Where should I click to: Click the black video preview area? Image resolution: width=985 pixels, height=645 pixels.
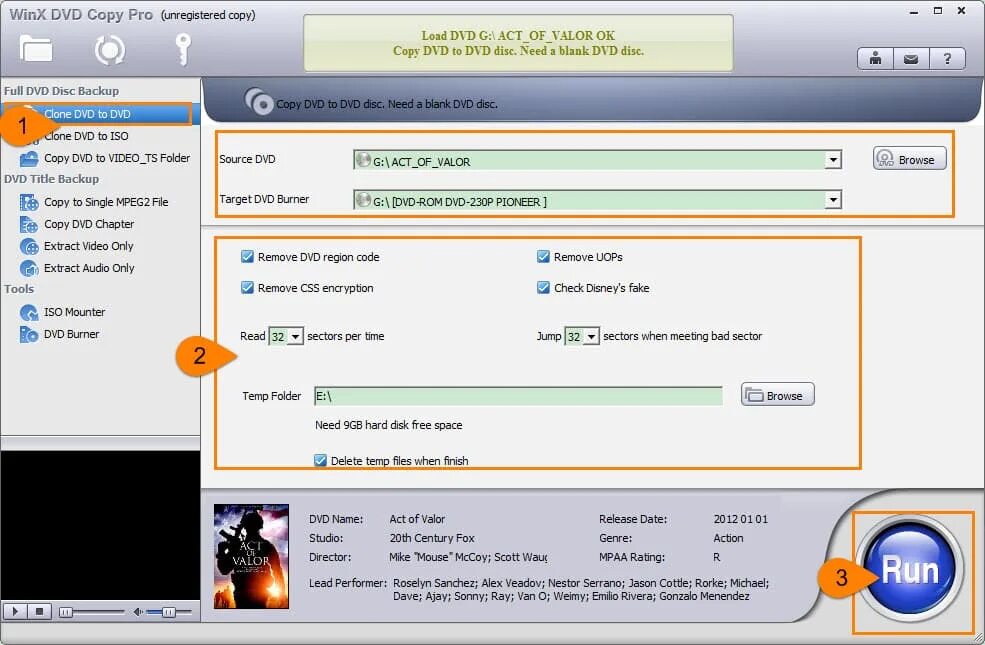click(101, 525)
